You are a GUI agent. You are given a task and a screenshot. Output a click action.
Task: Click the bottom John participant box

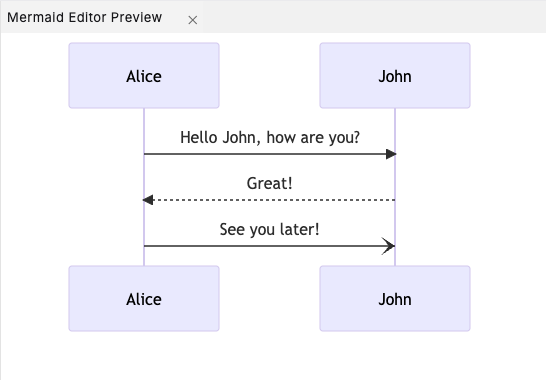tap(395, 298)
